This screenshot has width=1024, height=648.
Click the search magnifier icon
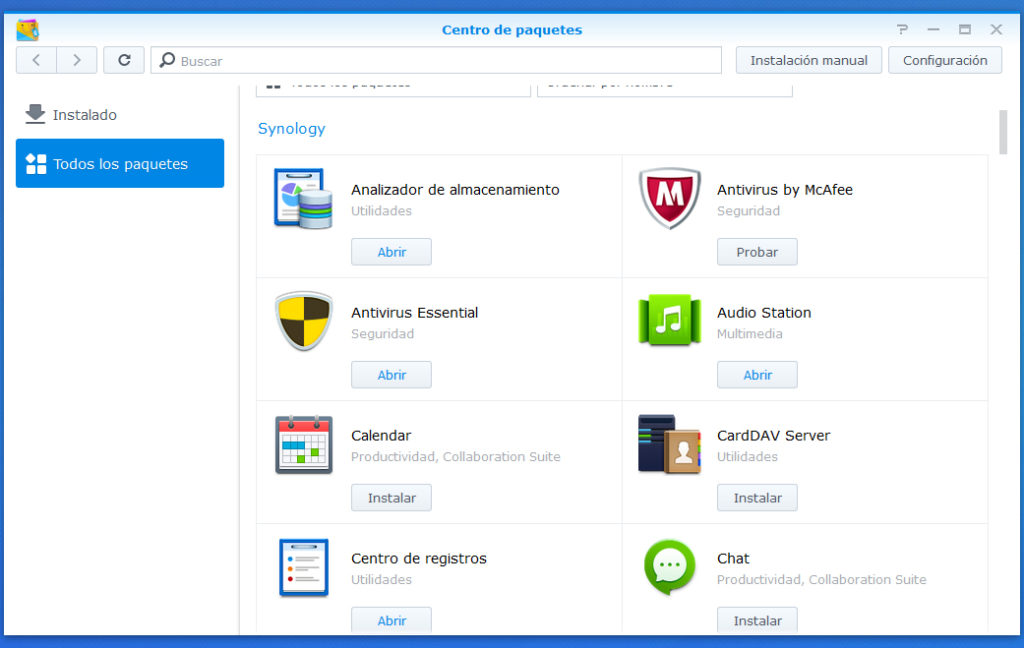tap(167, 60)
